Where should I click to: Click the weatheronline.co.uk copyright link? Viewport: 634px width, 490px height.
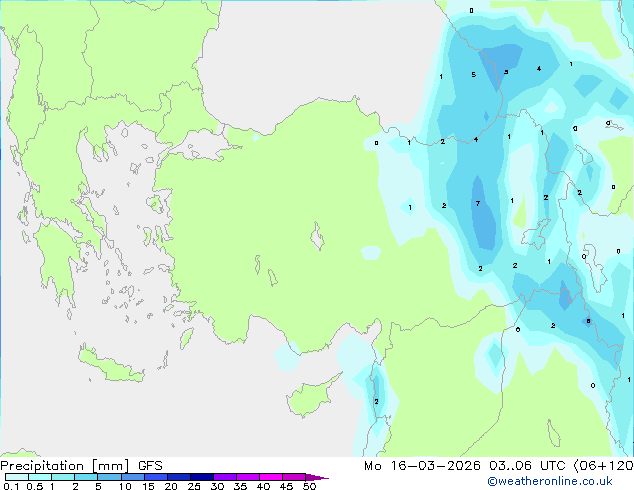550,481
